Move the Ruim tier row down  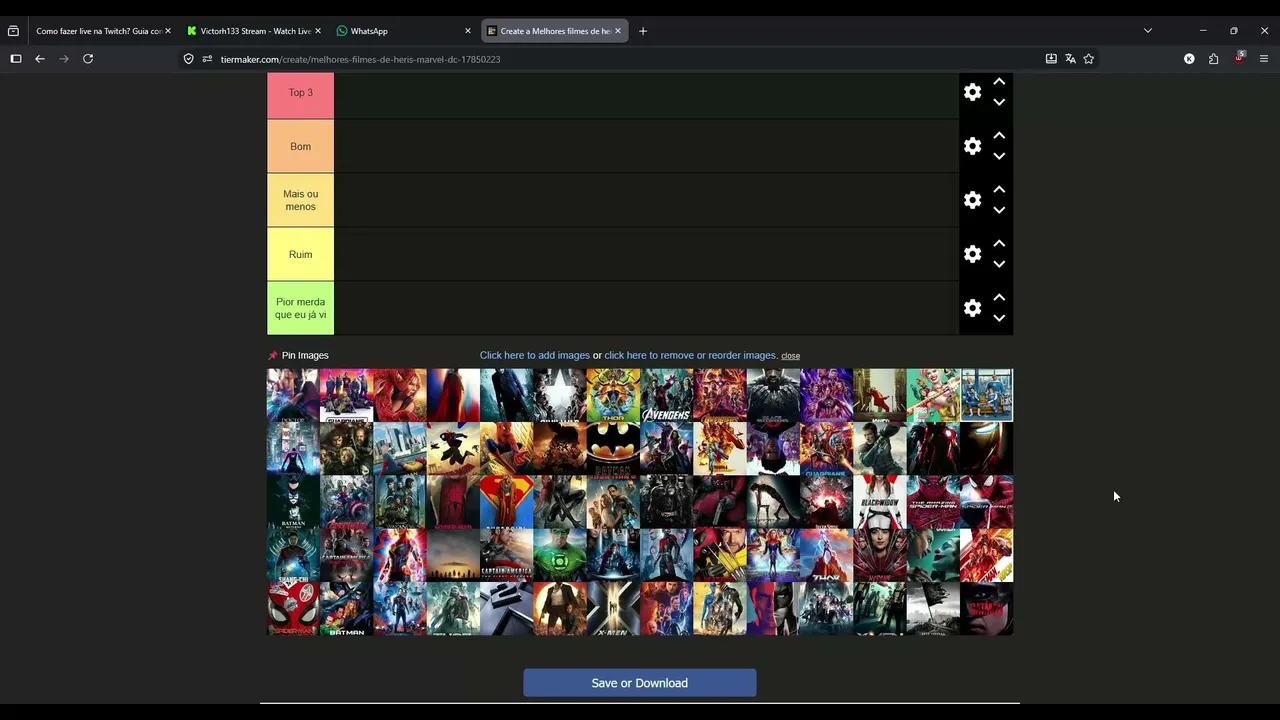click(x=999, y=264)
